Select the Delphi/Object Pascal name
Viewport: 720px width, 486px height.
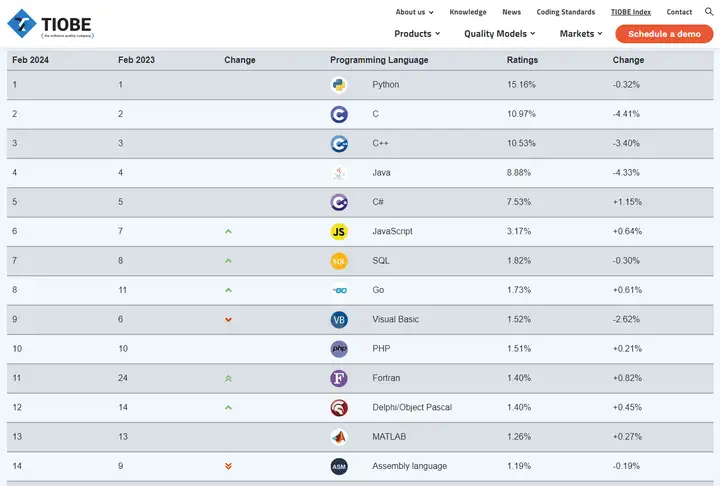tap(412, 407)
